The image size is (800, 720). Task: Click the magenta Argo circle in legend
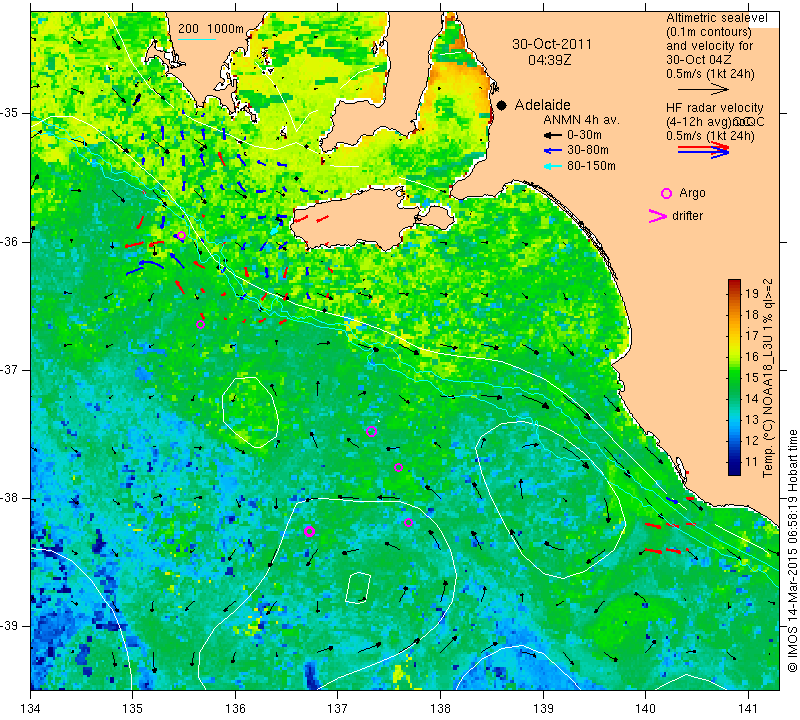click(666, 193)
